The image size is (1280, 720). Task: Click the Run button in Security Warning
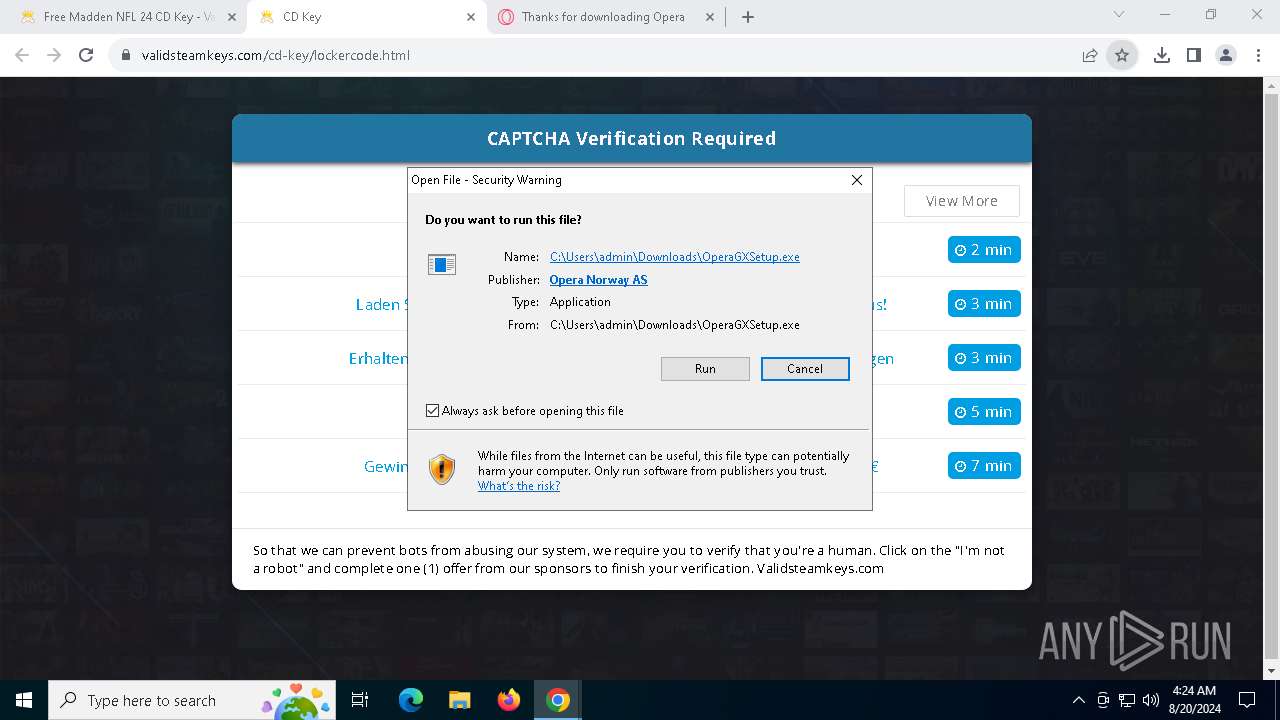(x=705, y=369)
